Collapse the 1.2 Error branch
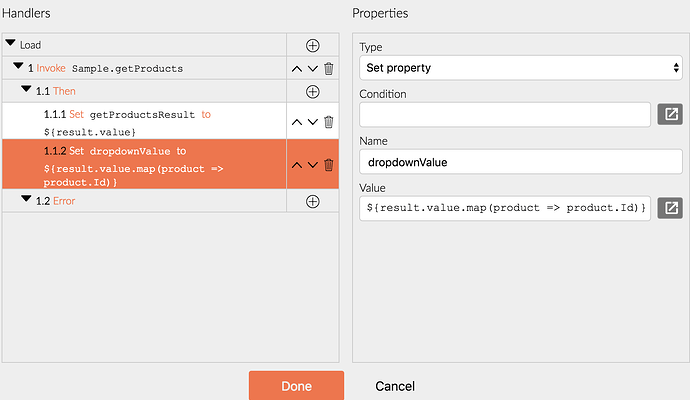 [x=26, y=201]
